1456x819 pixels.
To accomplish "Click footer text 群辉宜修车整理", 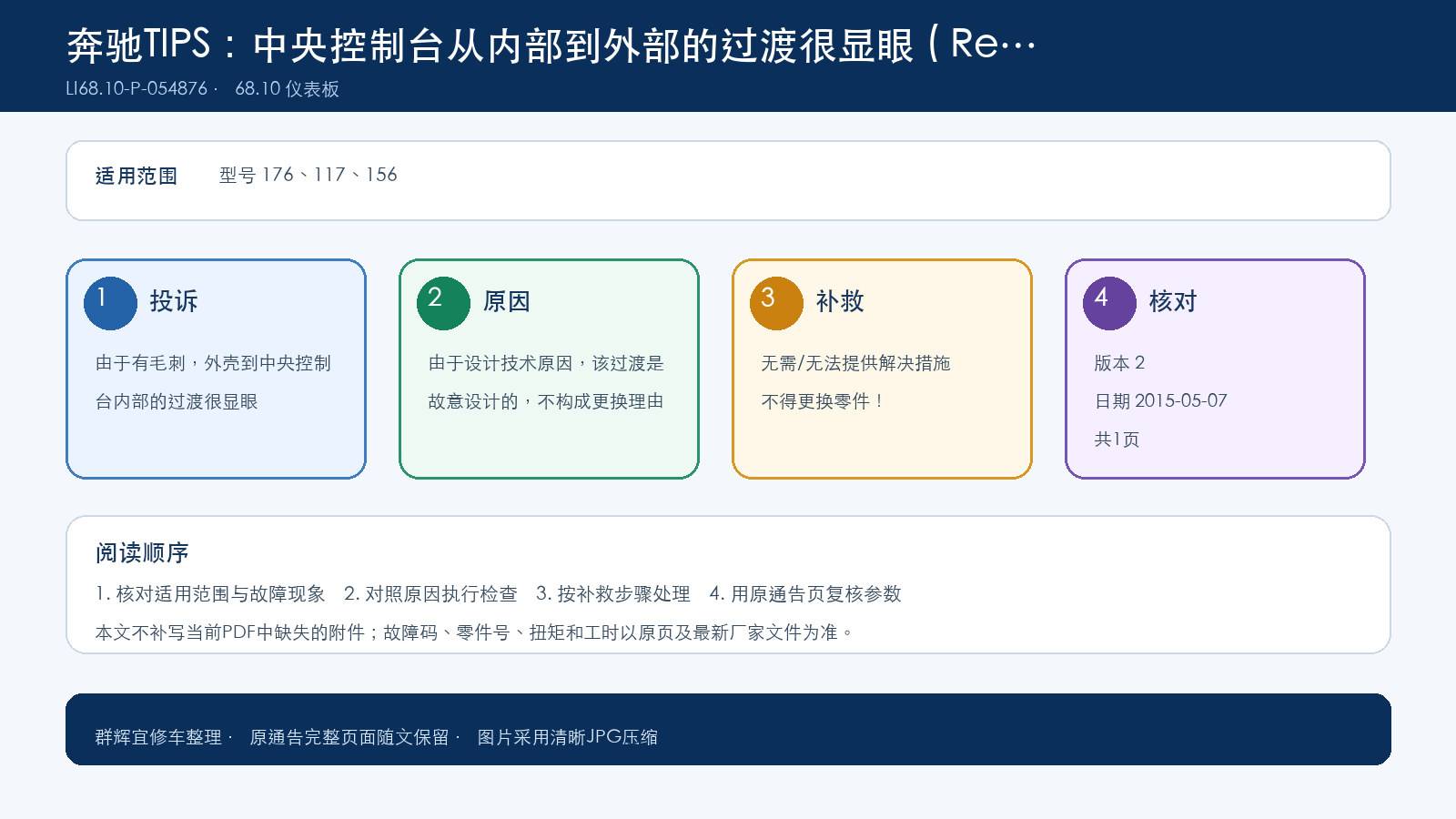I will click(158, 737).
